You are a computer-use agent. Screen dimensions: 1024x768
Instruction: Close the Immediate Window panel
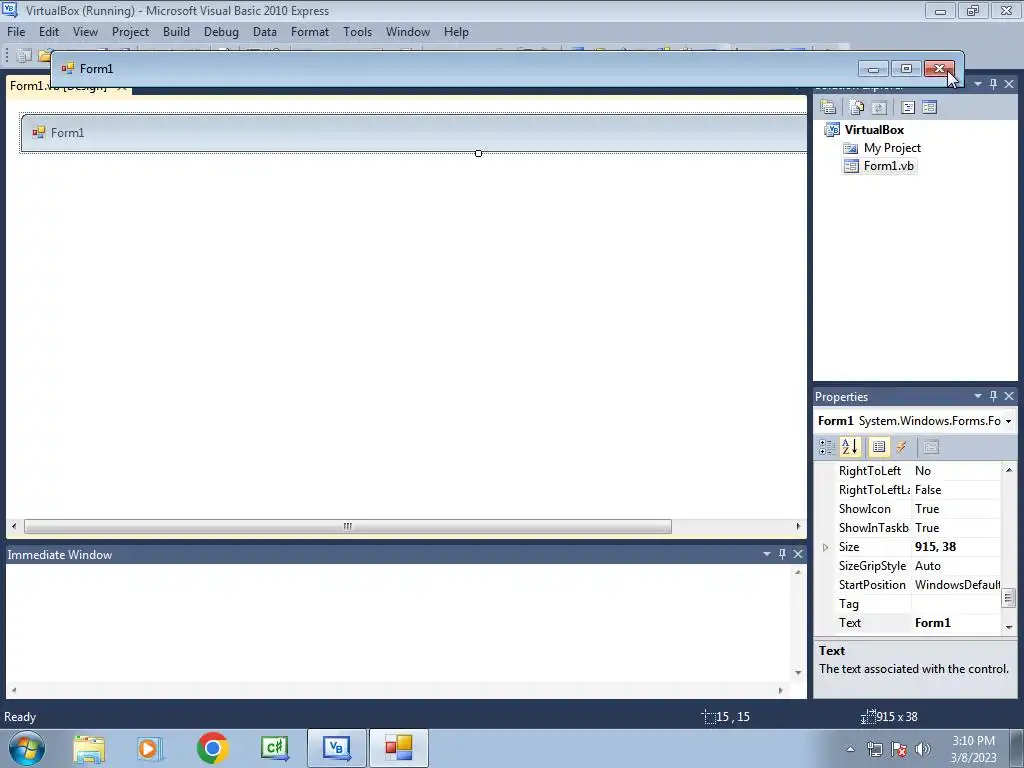tap(798, 554)
